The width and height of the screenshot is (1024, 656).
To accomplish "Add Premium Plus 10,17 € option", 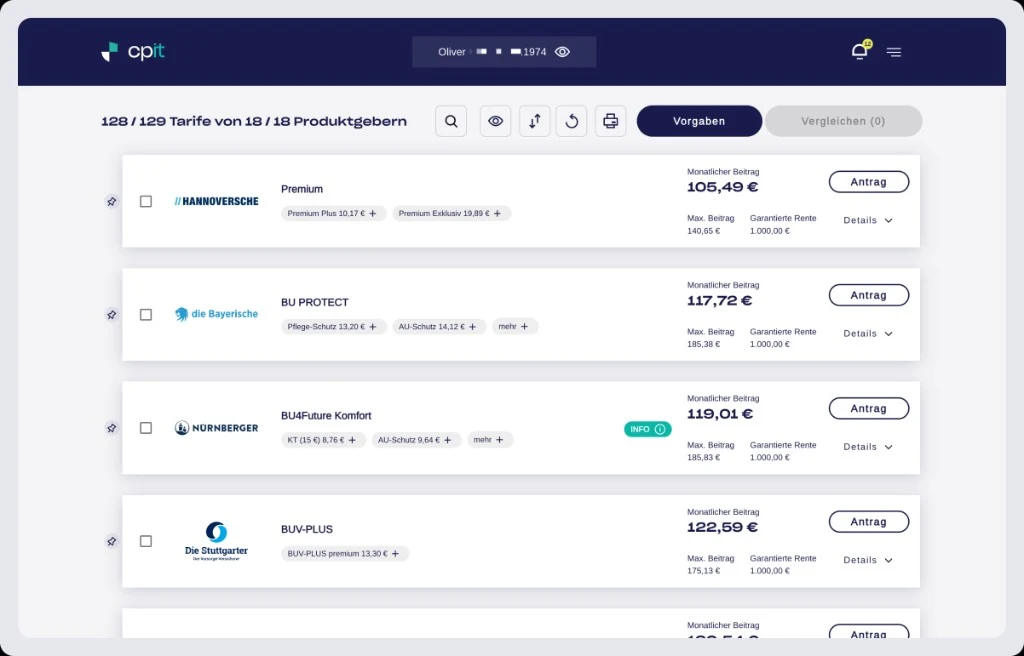I will click(x=334, y=214).
